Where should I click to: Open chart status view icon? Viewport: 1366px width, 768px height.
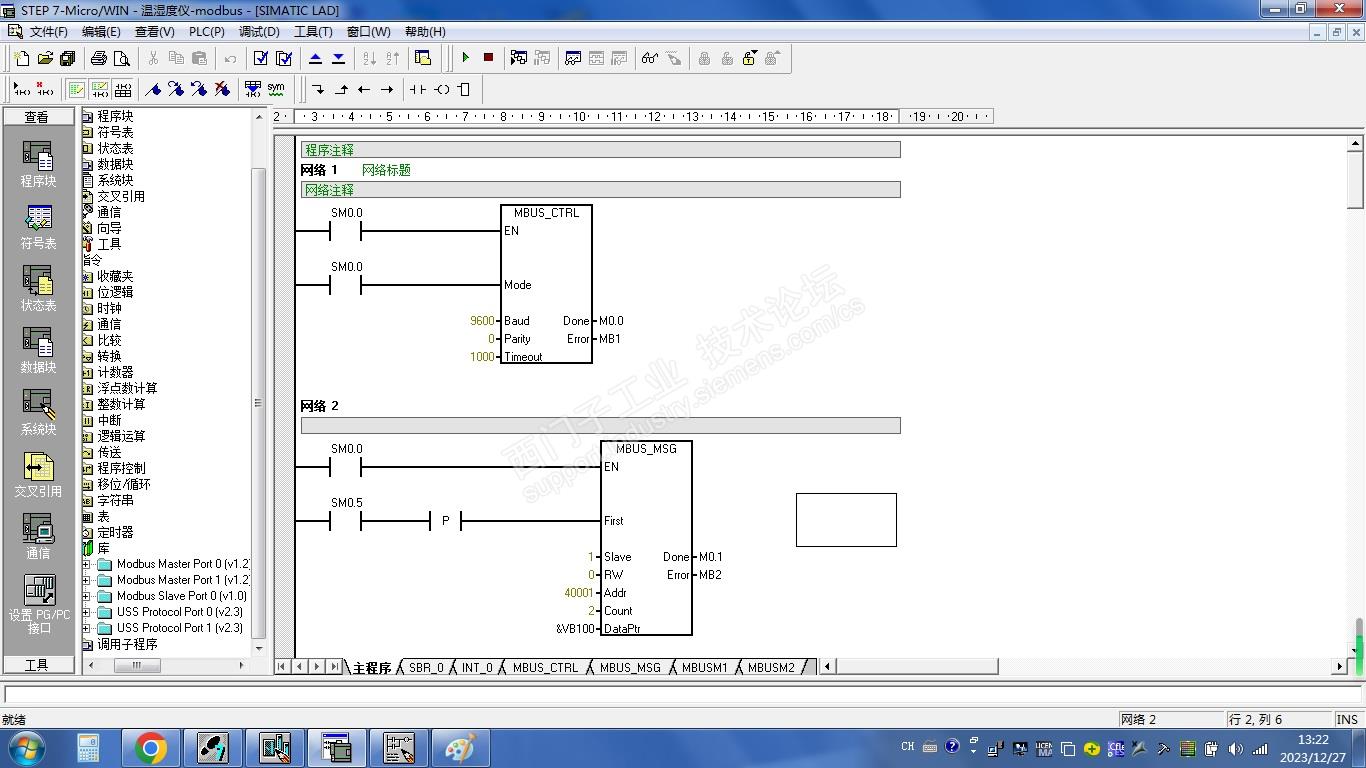573,58
